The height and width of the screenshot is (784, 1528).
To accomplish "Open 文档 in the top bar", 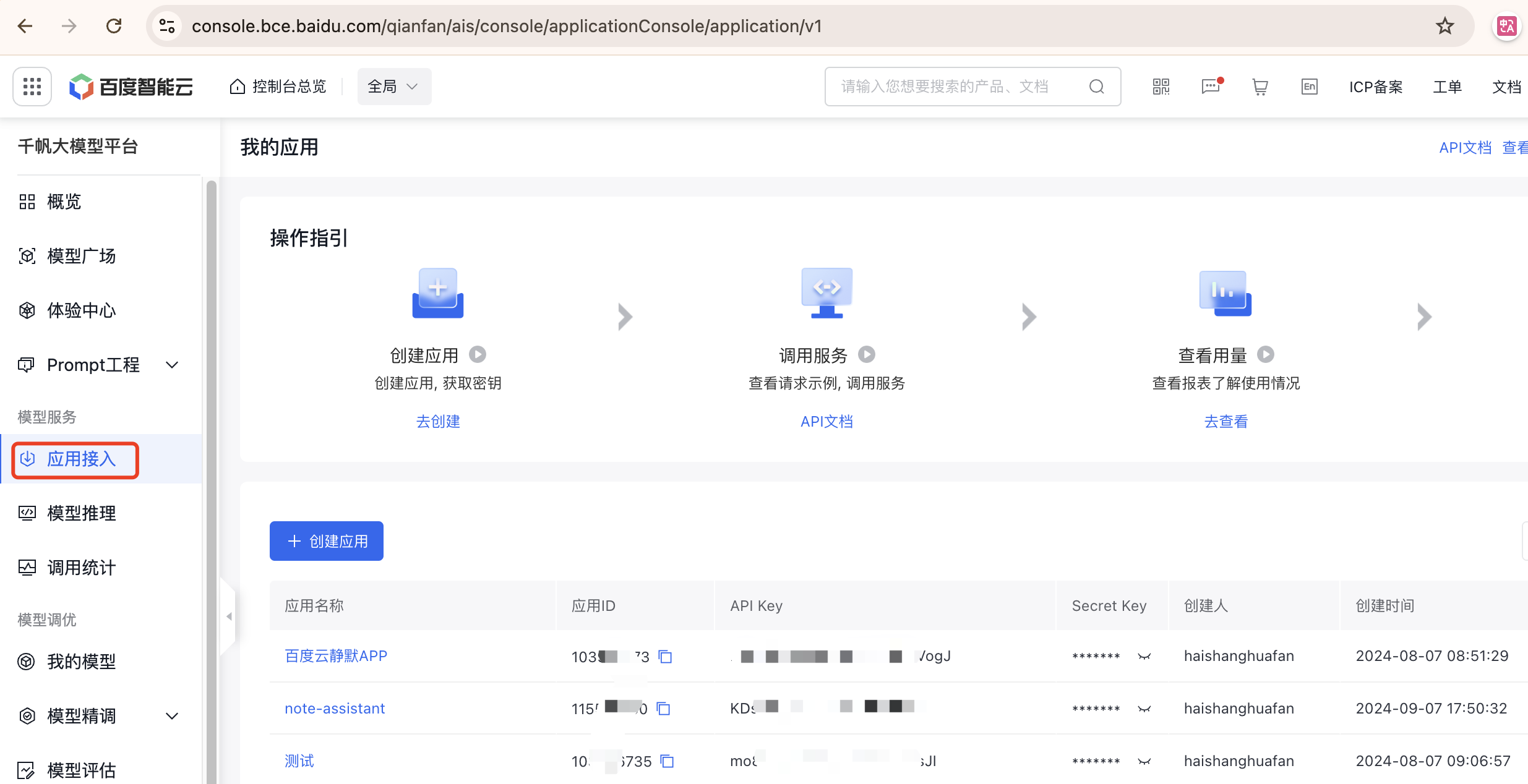I will point(1507,87).
